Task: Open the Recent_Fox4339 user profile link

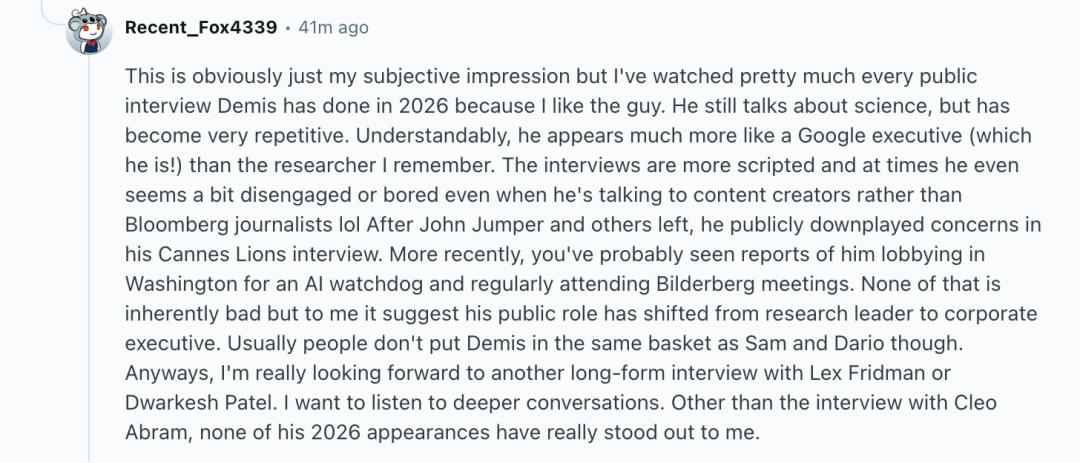Action: point(201,28)
